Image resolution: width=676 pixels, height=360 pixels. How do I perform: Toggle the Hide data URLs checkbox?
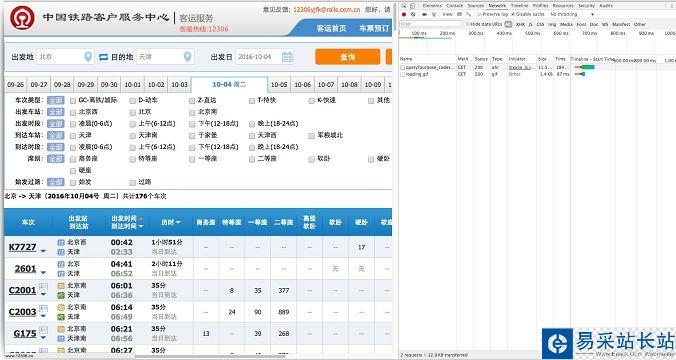468,25
